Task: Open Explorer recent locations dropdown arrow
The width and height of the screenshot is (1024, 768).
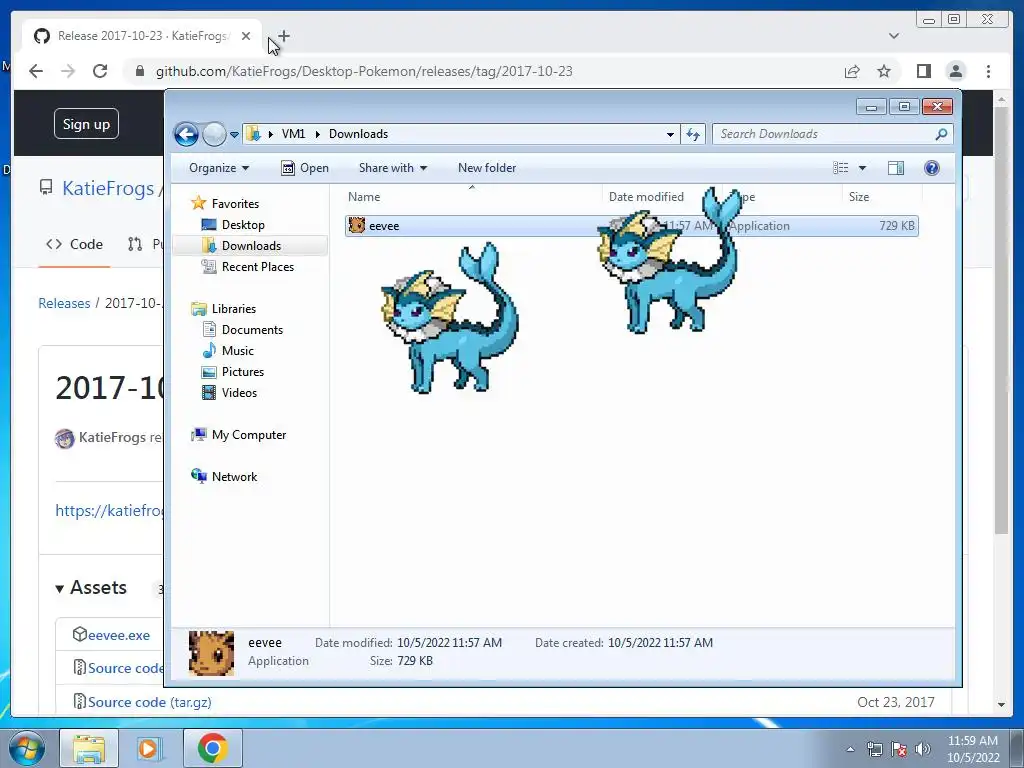Action: (x=234, y=135)
